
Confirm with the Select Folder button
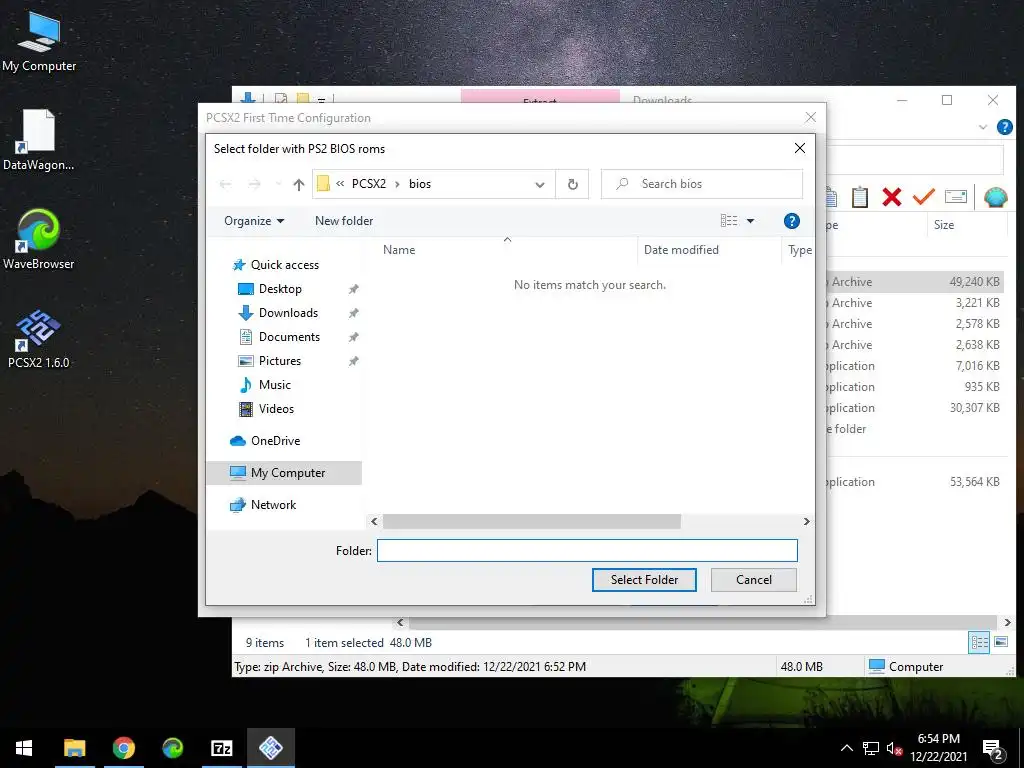[x=644, y=580]
